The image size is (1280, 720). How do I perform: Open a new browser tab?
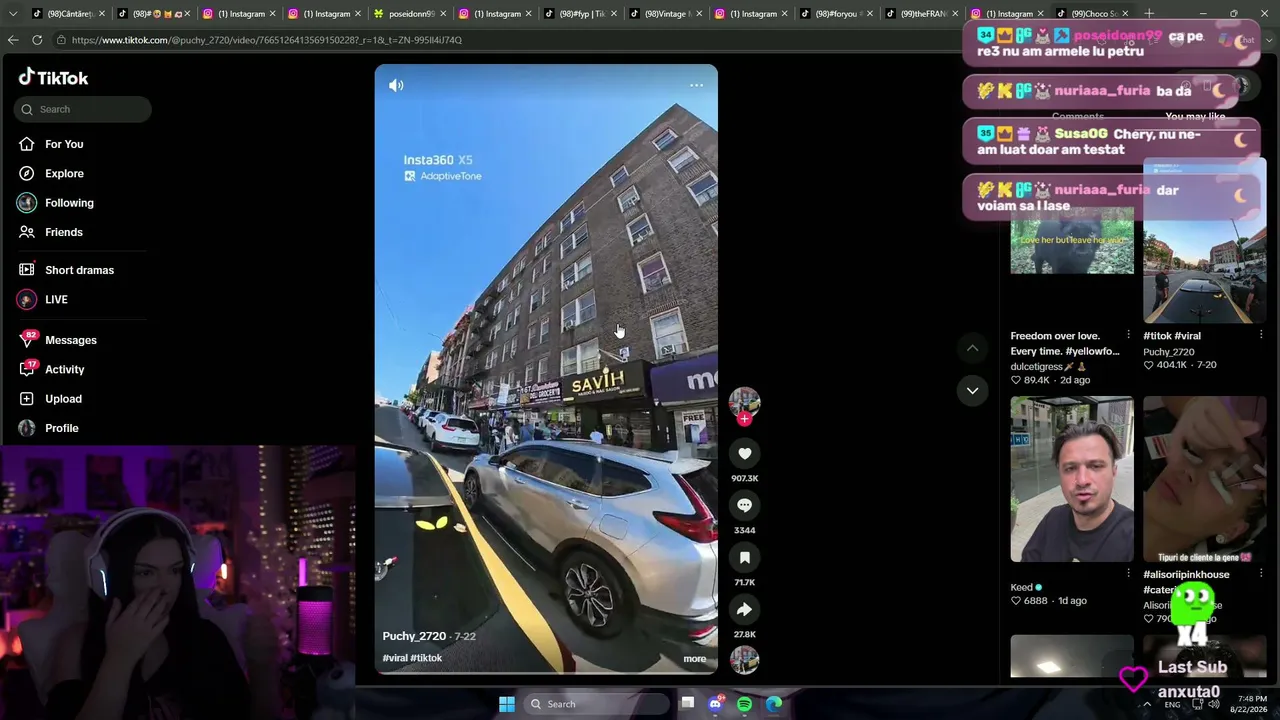coord(1149,14)
